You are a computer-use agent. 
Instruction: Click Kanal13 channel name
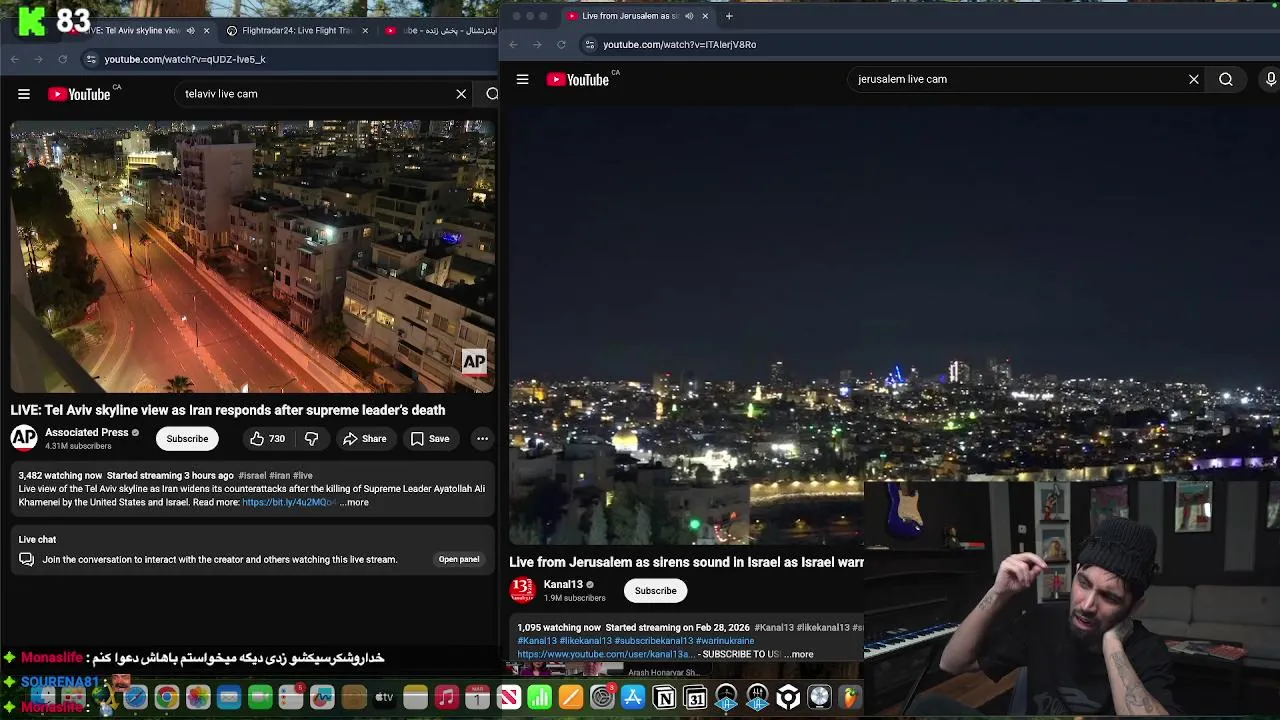click(x=563, y=584)
